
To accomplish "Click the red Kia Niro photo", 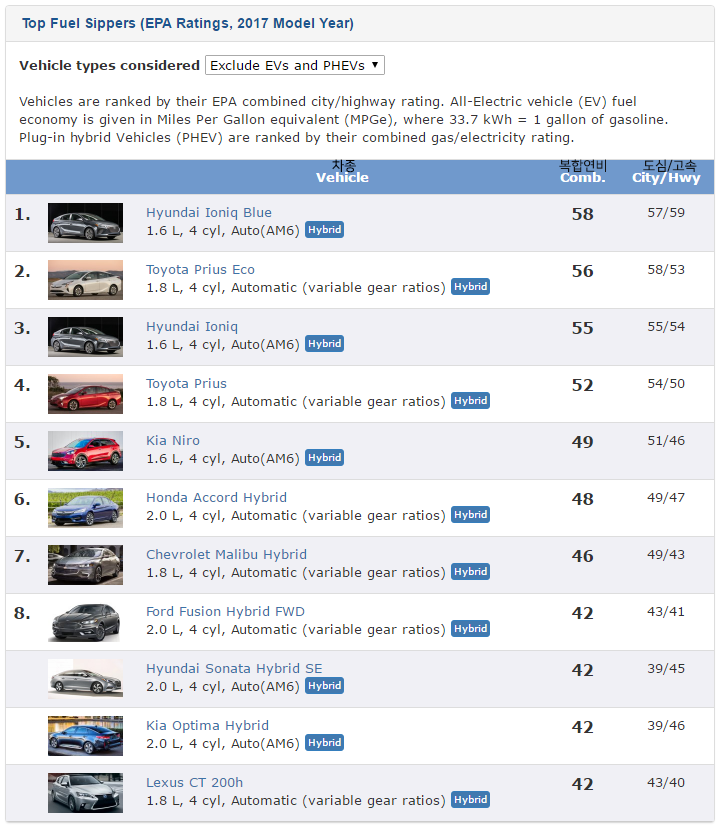I will [x=85, y=451].
